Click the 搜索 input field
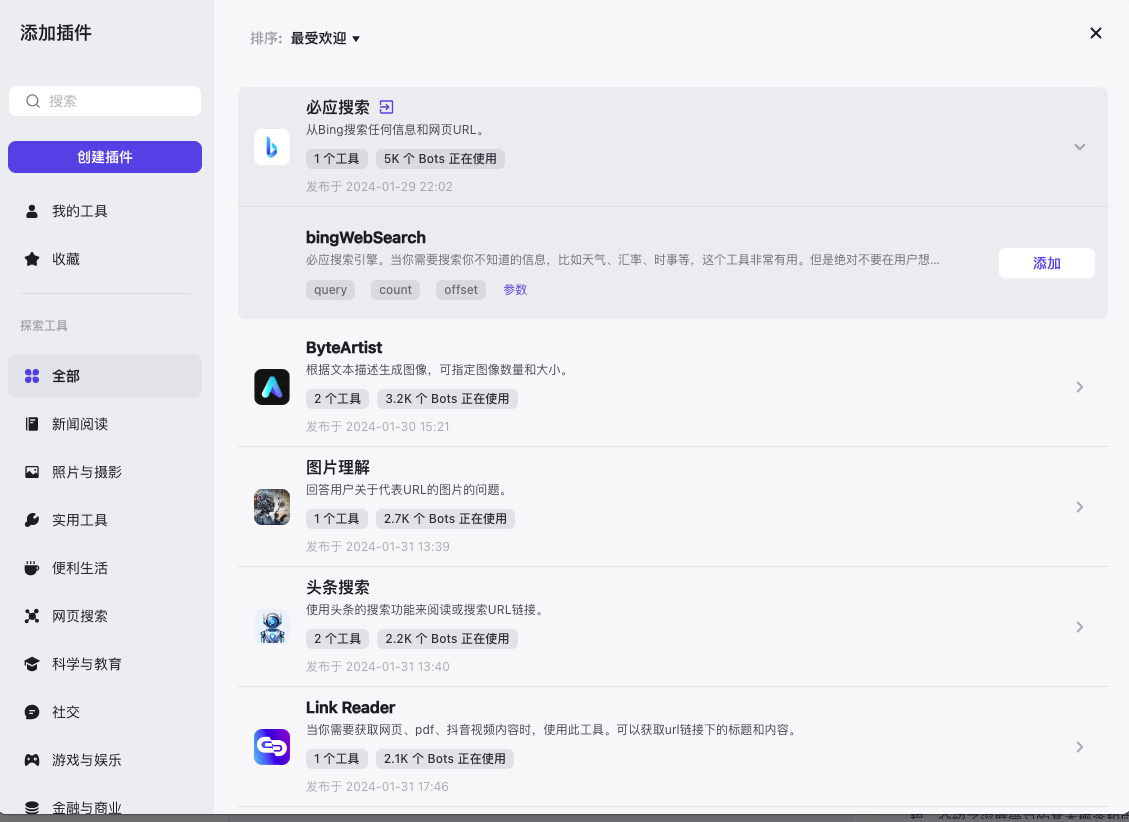Viewport: 1129px width, 822px height. point(105,101)
